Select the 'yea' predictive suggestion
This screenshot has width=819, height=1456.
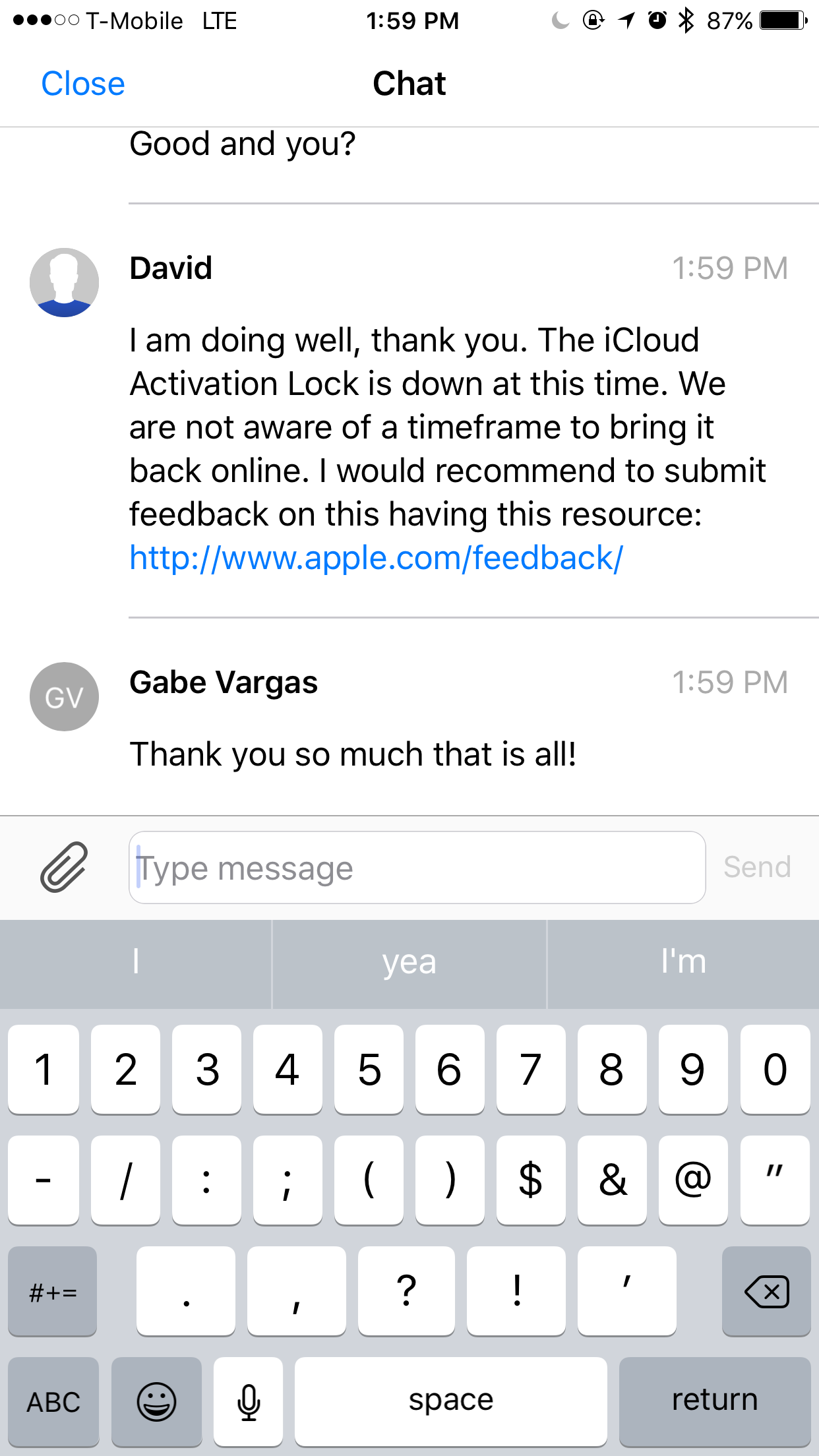(409, 963)
